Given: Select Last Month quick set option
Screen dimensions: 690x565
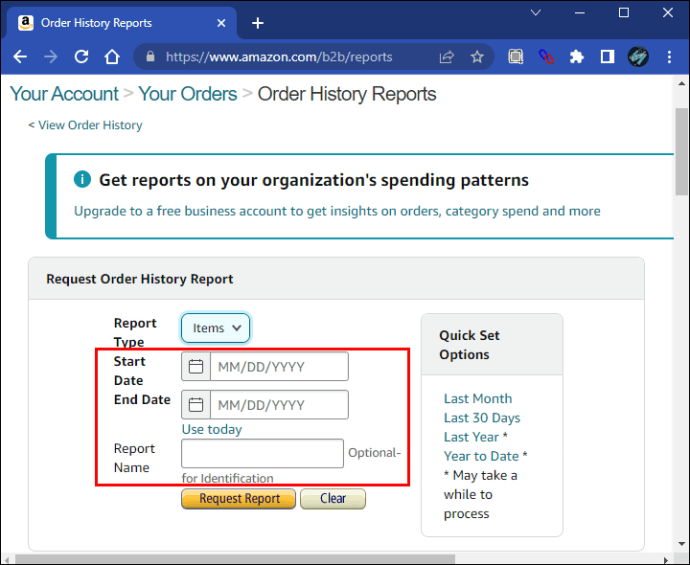Looking at the screenshot, I should pos(478,398).
